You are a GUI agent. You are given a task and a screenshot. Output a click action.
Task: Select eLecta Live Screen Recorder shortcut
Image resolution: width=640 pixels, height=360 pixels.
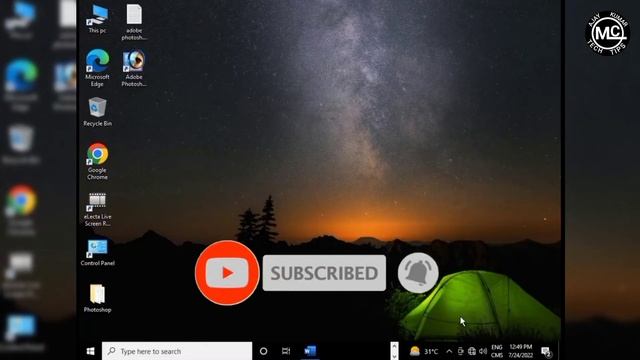point(97,209)
